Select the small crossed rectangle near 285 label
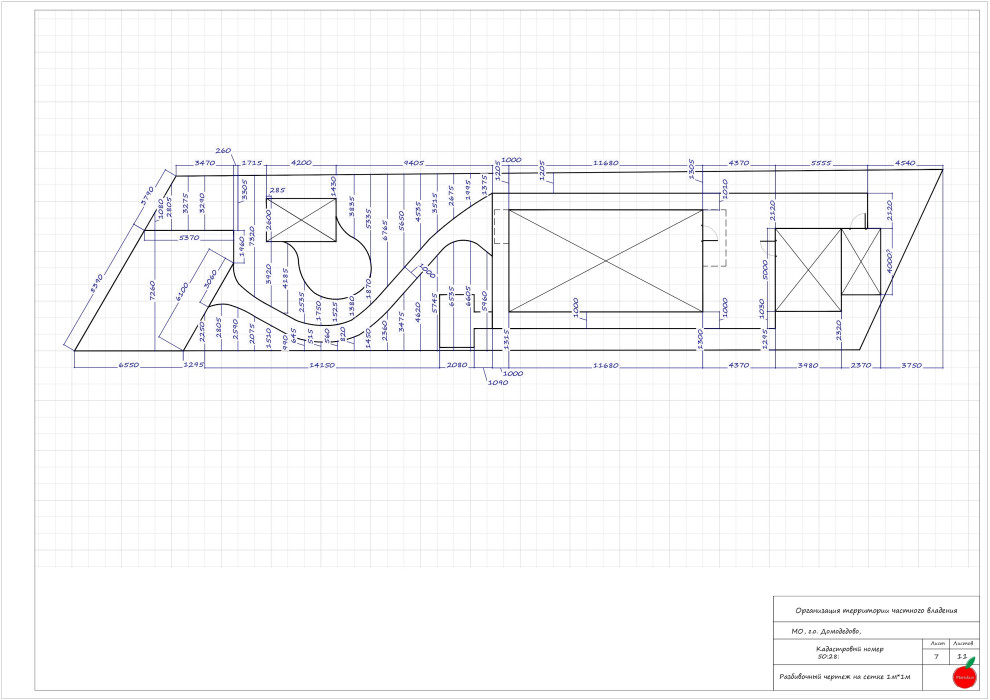This screenshot has height=700, width=990. (x=301, y=219)
